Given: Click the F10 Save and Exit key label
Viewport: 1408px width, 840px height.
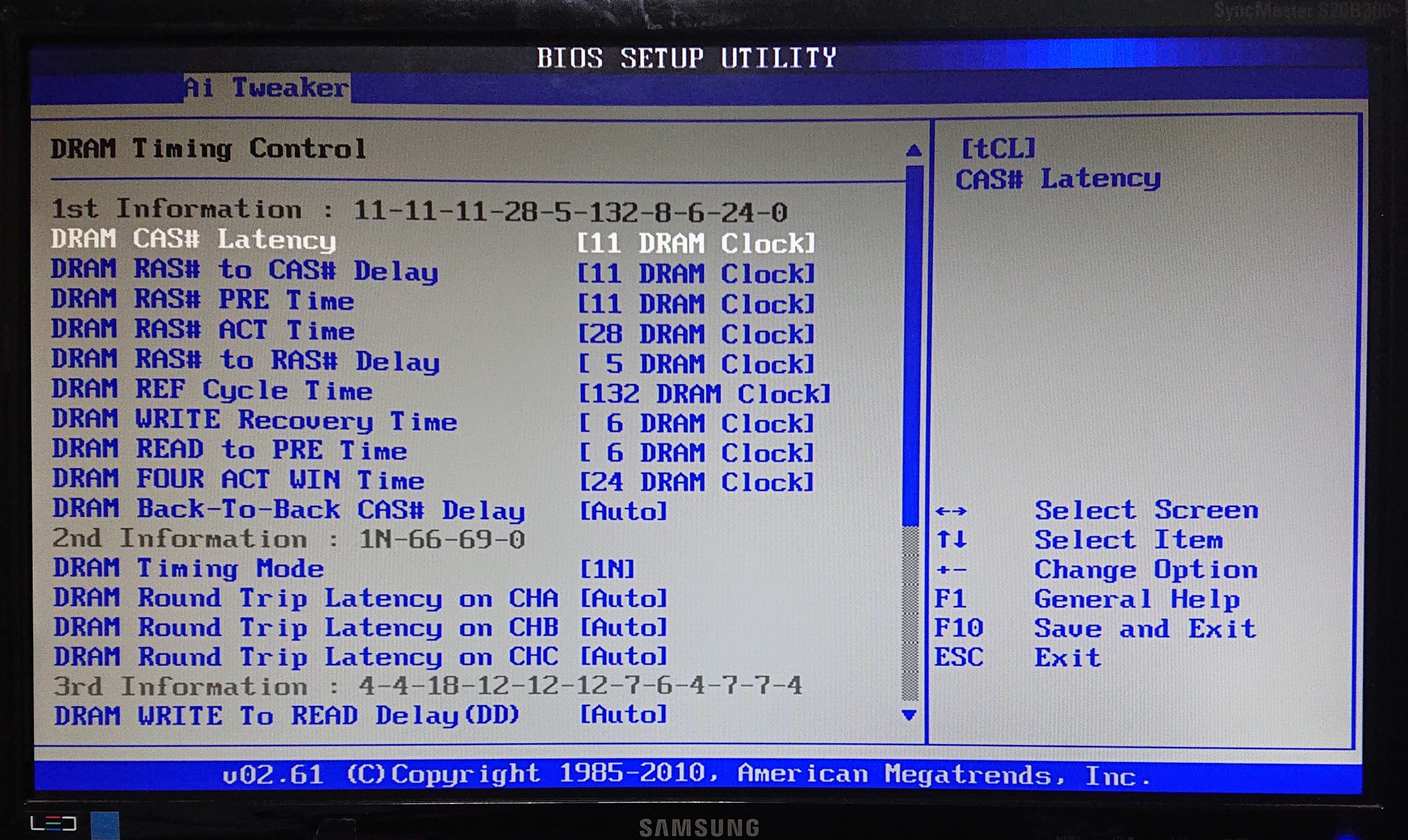Looking at the screenshot, I should click(x=958, y=629).
